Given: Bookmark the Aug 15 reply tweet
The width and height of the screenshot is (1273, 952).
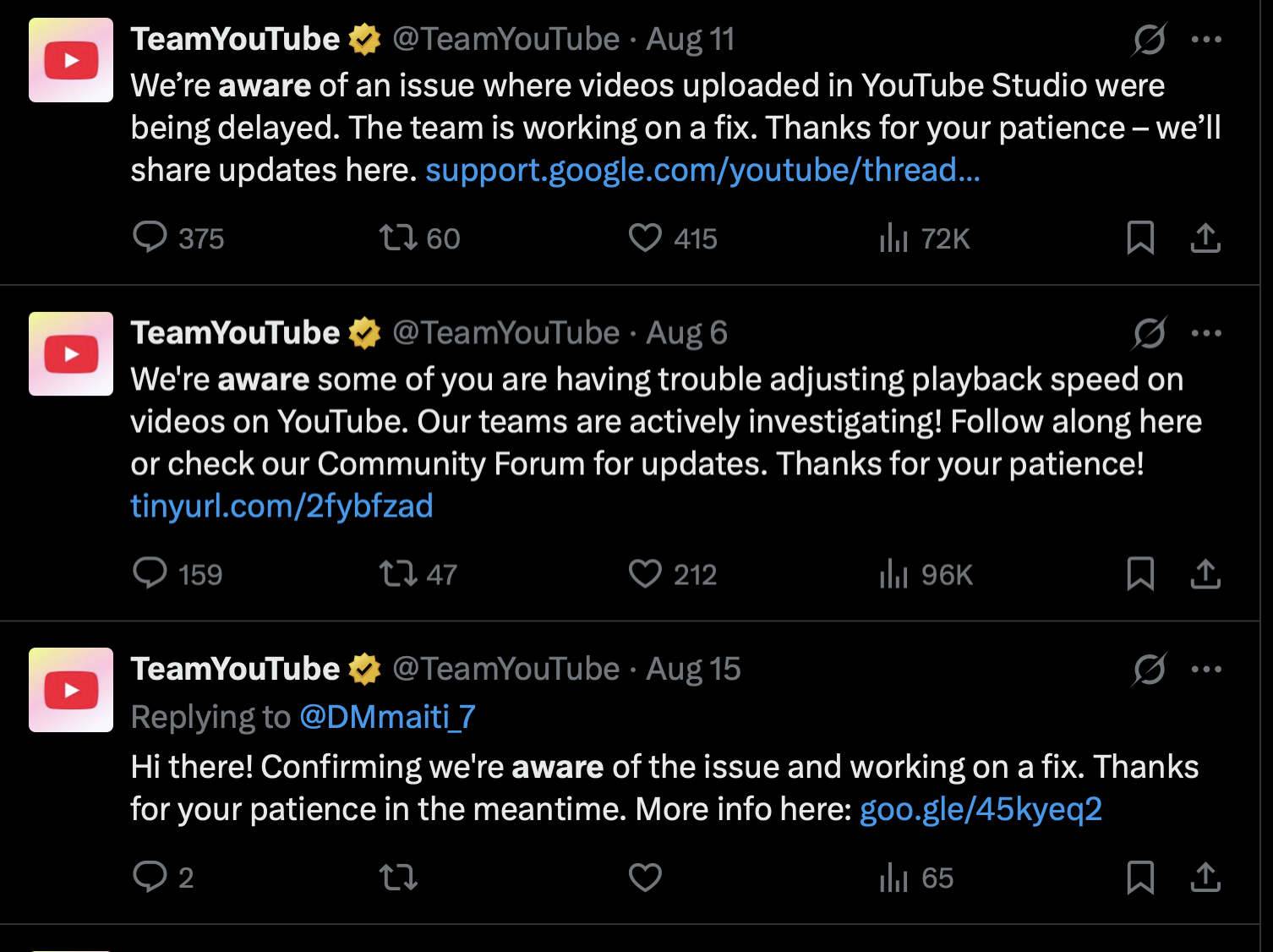Looking at the screenshot, I should (x=1140, y=877).
